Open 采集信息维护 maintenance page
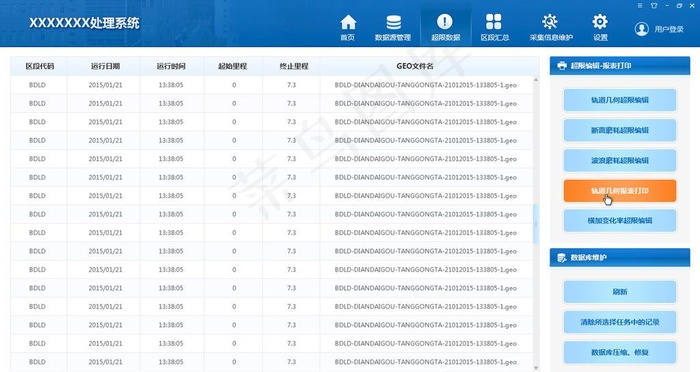700x372 pixels. (551, 28)
